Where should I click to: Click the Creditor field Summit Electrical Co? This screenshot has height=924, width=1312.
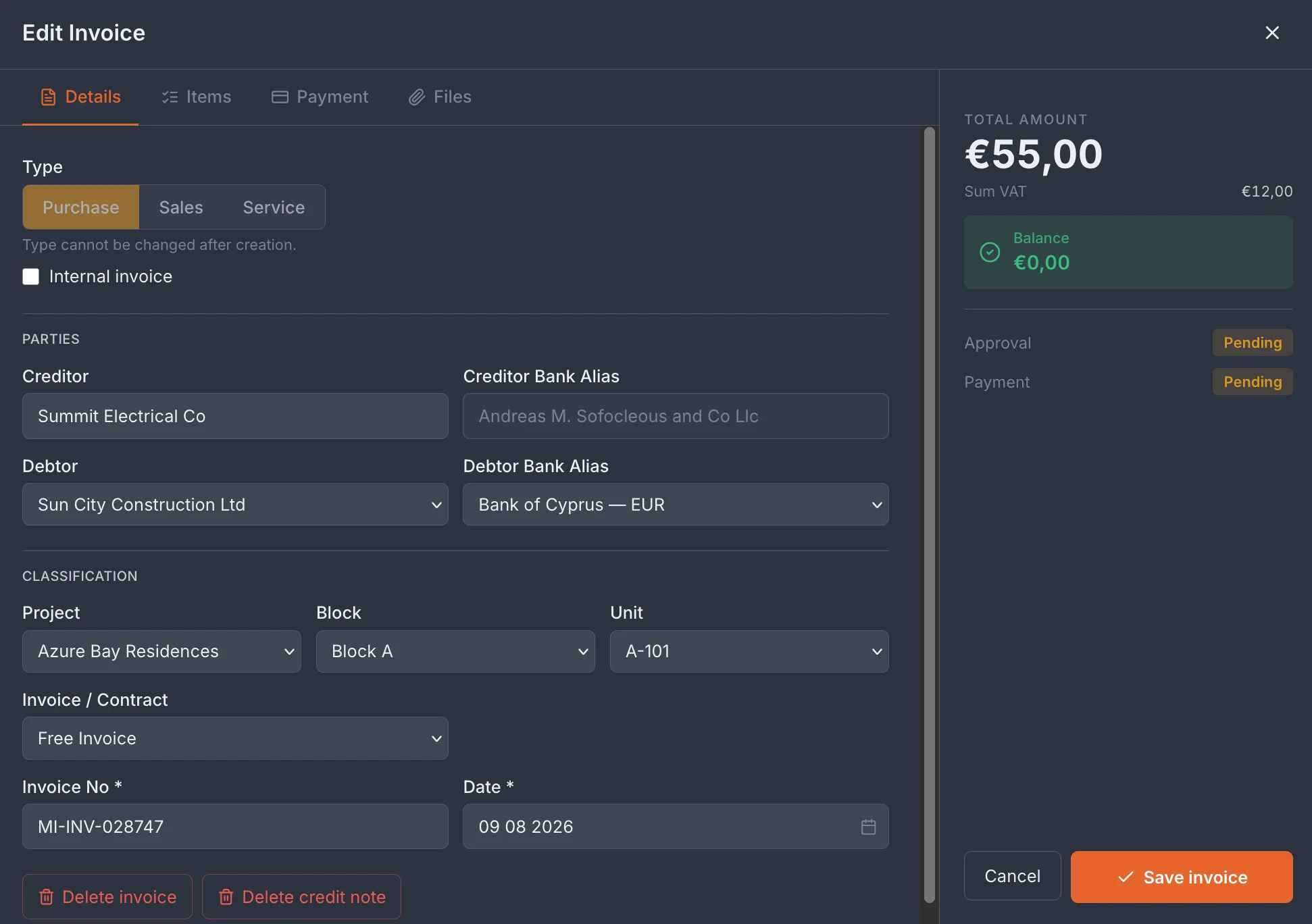click(235, 416)
